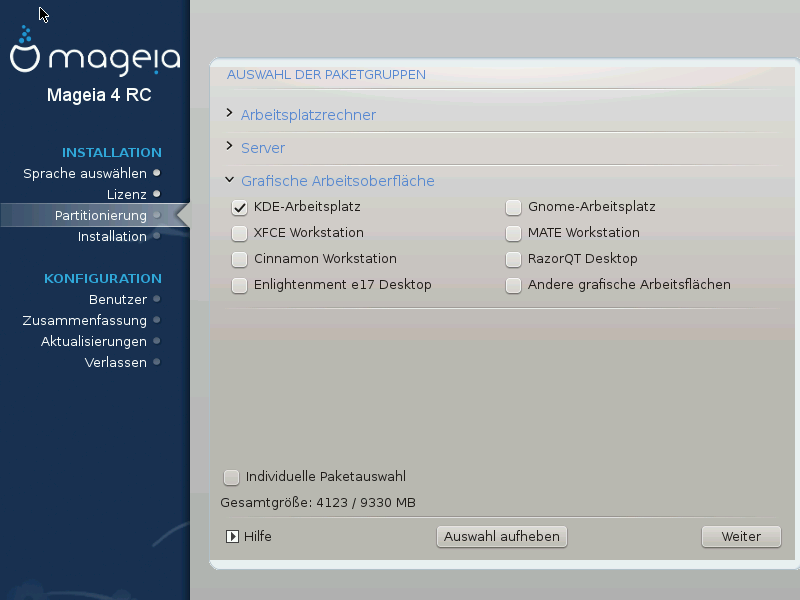Check Cinnamon Workstation option
800x600 pixels.
239,259
